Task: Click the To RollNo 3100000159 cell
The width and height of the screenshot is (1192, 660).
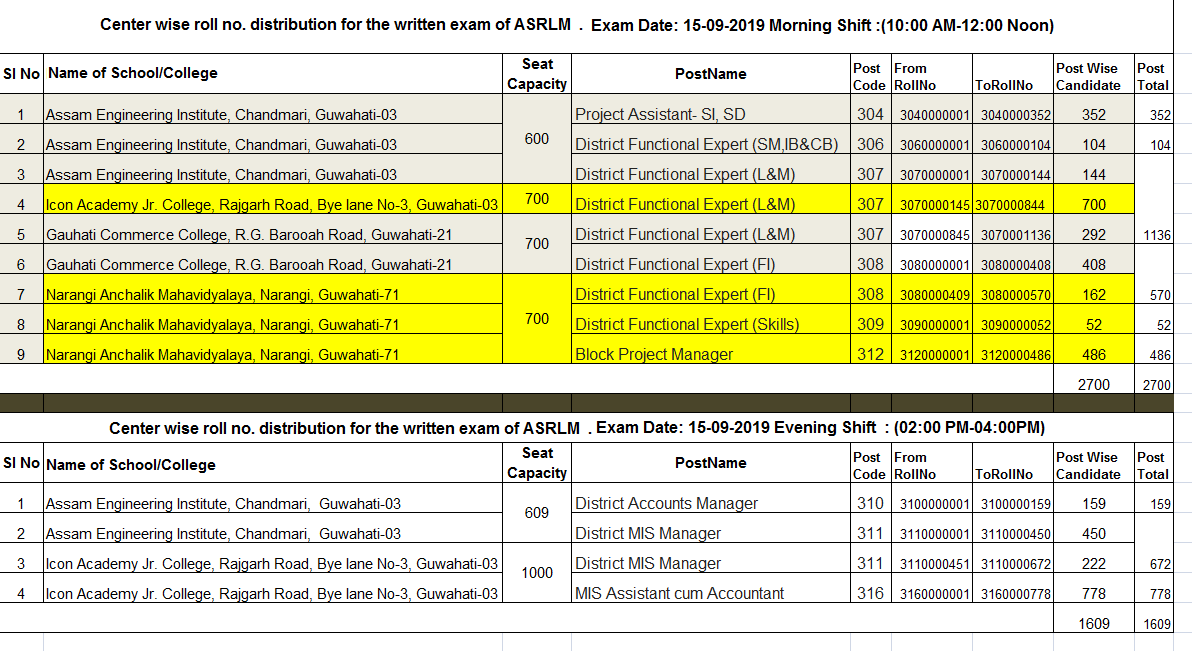Action: tap(1013, 498)
